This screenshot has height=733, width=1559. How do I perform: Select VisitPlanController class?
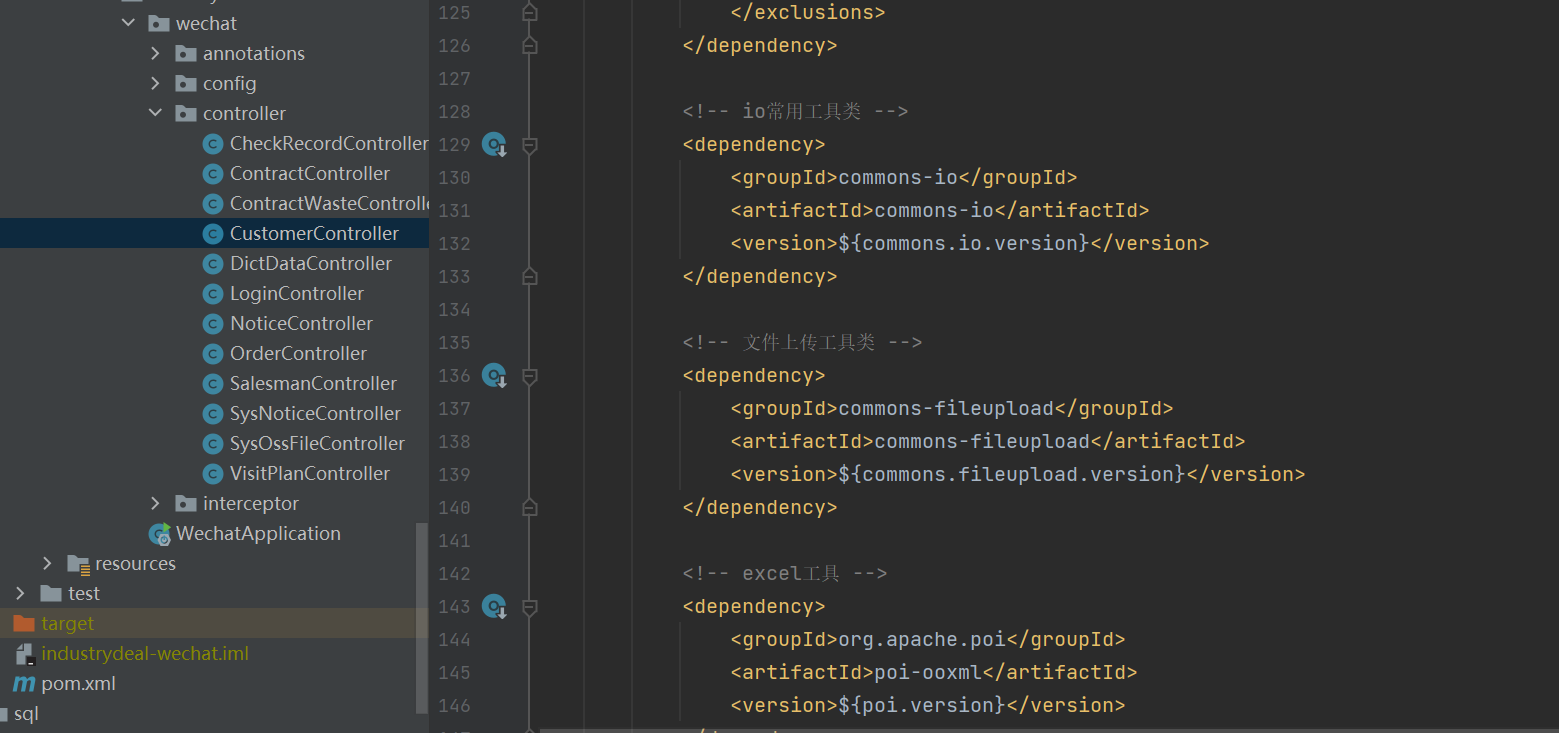pos(310,473)
